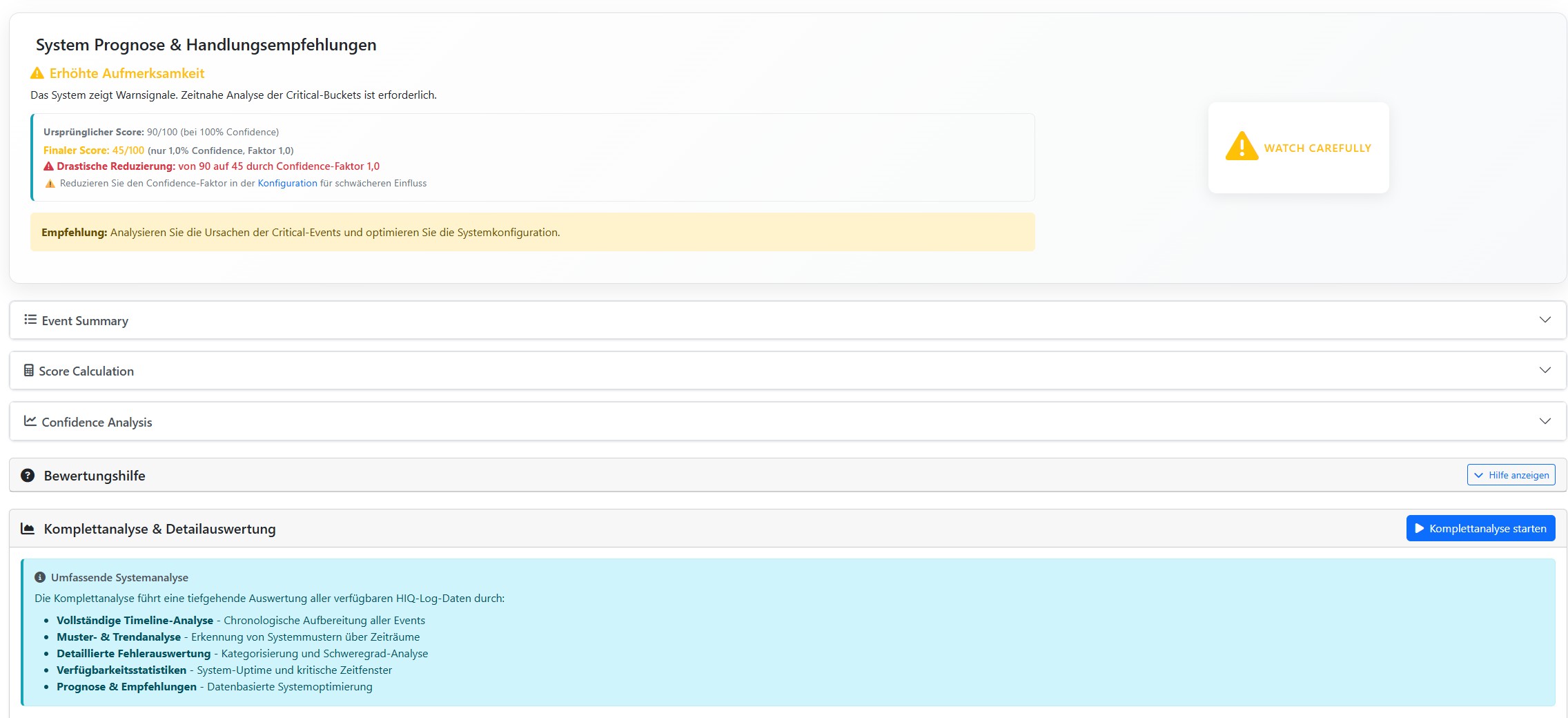Click the area chart icon beside Komplettanalyse

[28, 529]
